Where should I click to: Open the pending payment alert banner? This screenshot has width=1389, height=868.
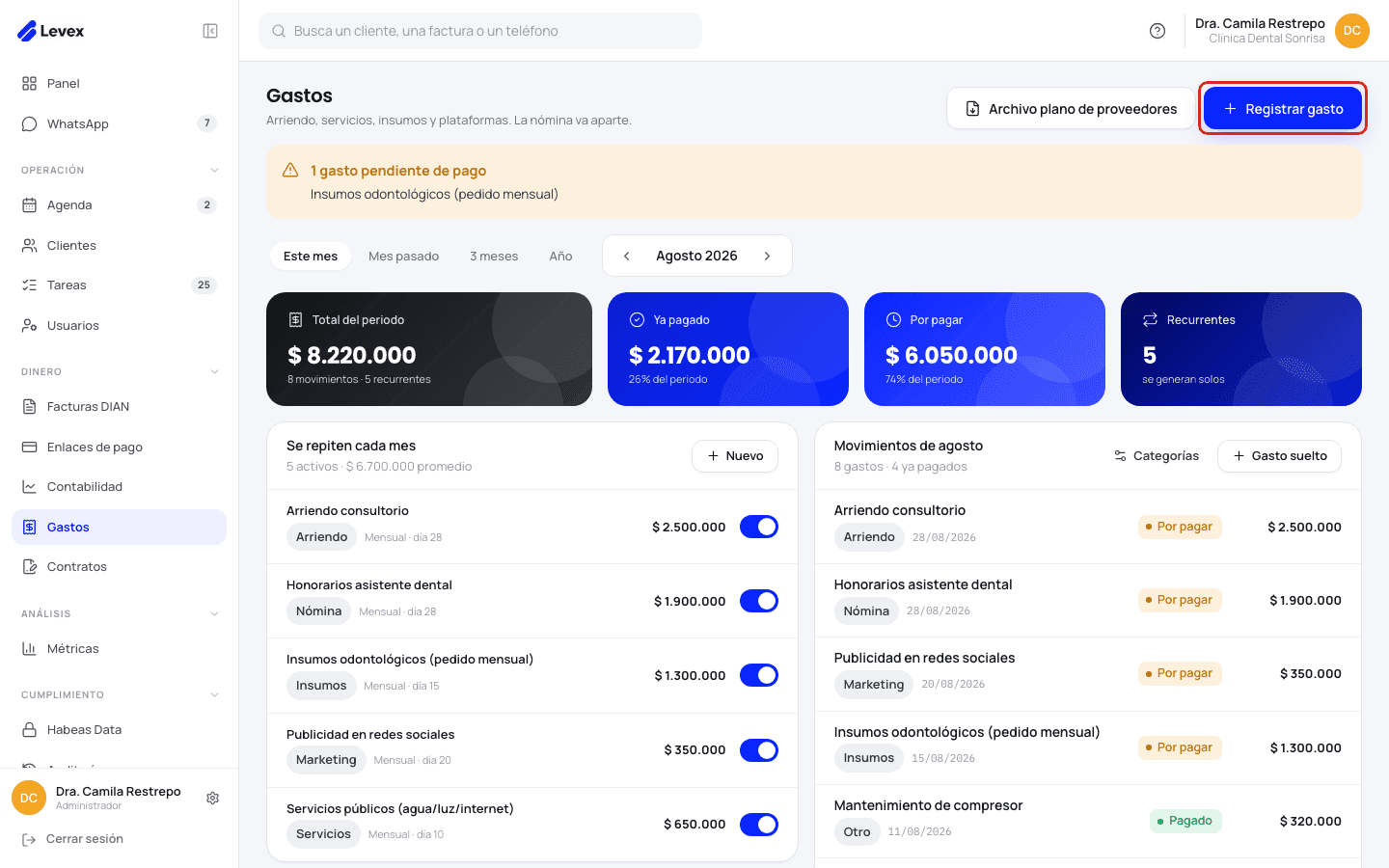(814, 182)
